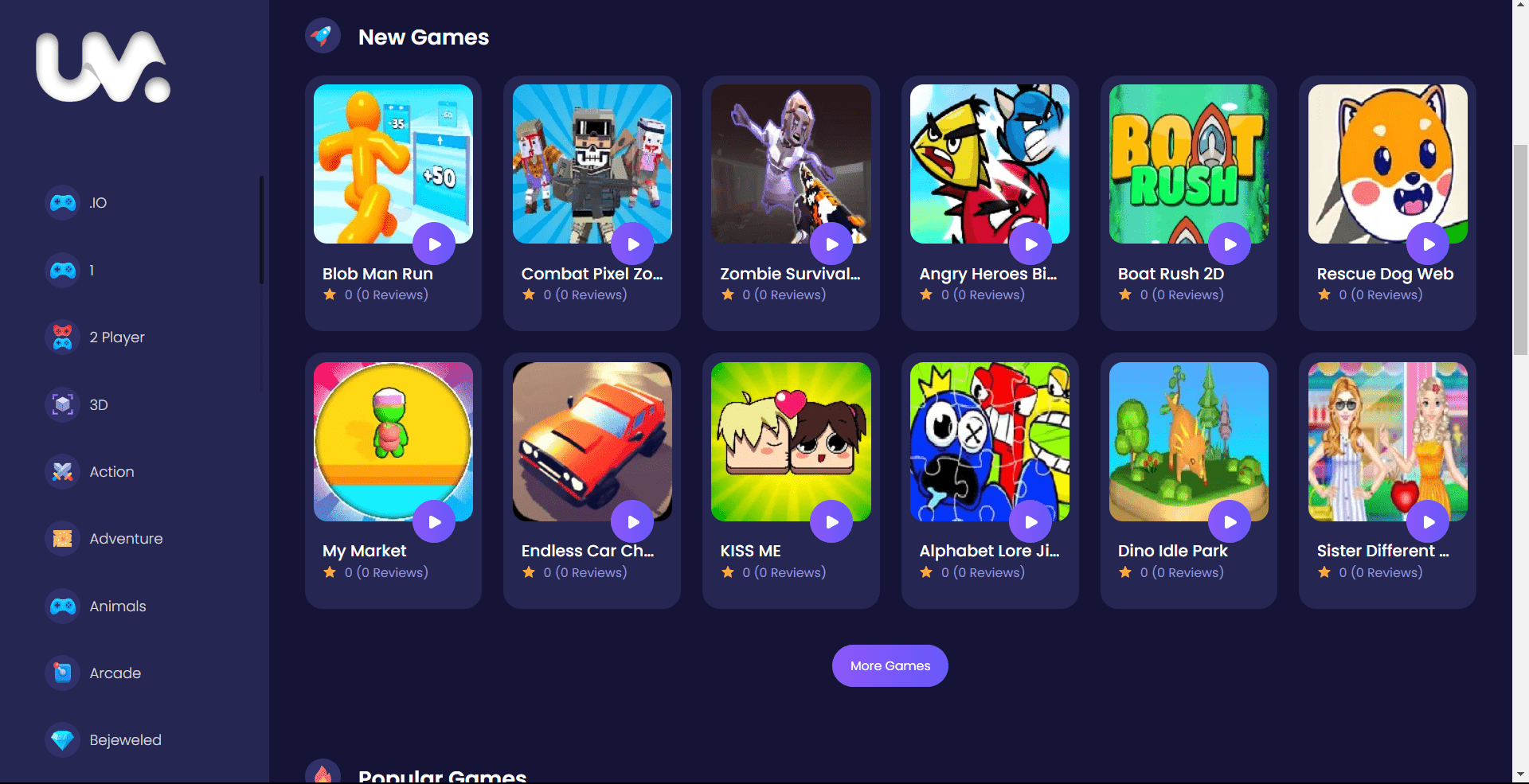Click the New Games rocket icon
This screenshot has width=1529, height=784.
click(x=323, y=36)
